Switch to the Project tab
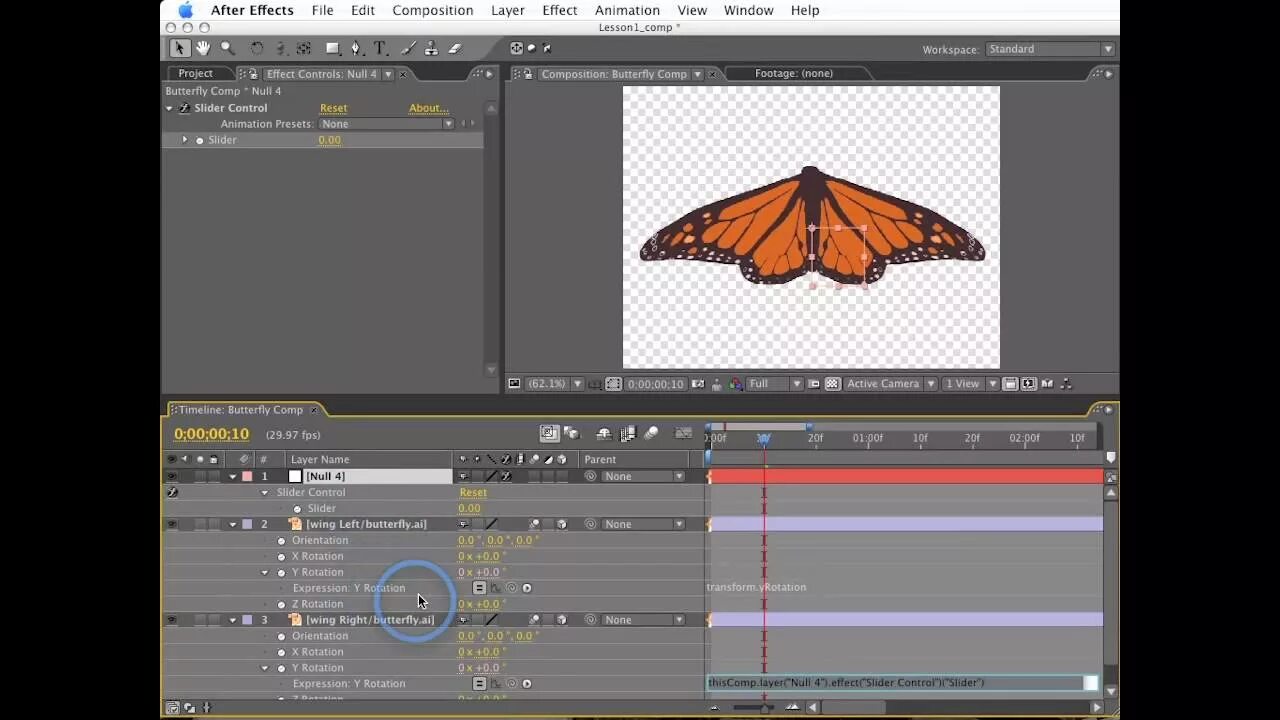Viewport: 1280px width, 720px height. pos(195,73)
